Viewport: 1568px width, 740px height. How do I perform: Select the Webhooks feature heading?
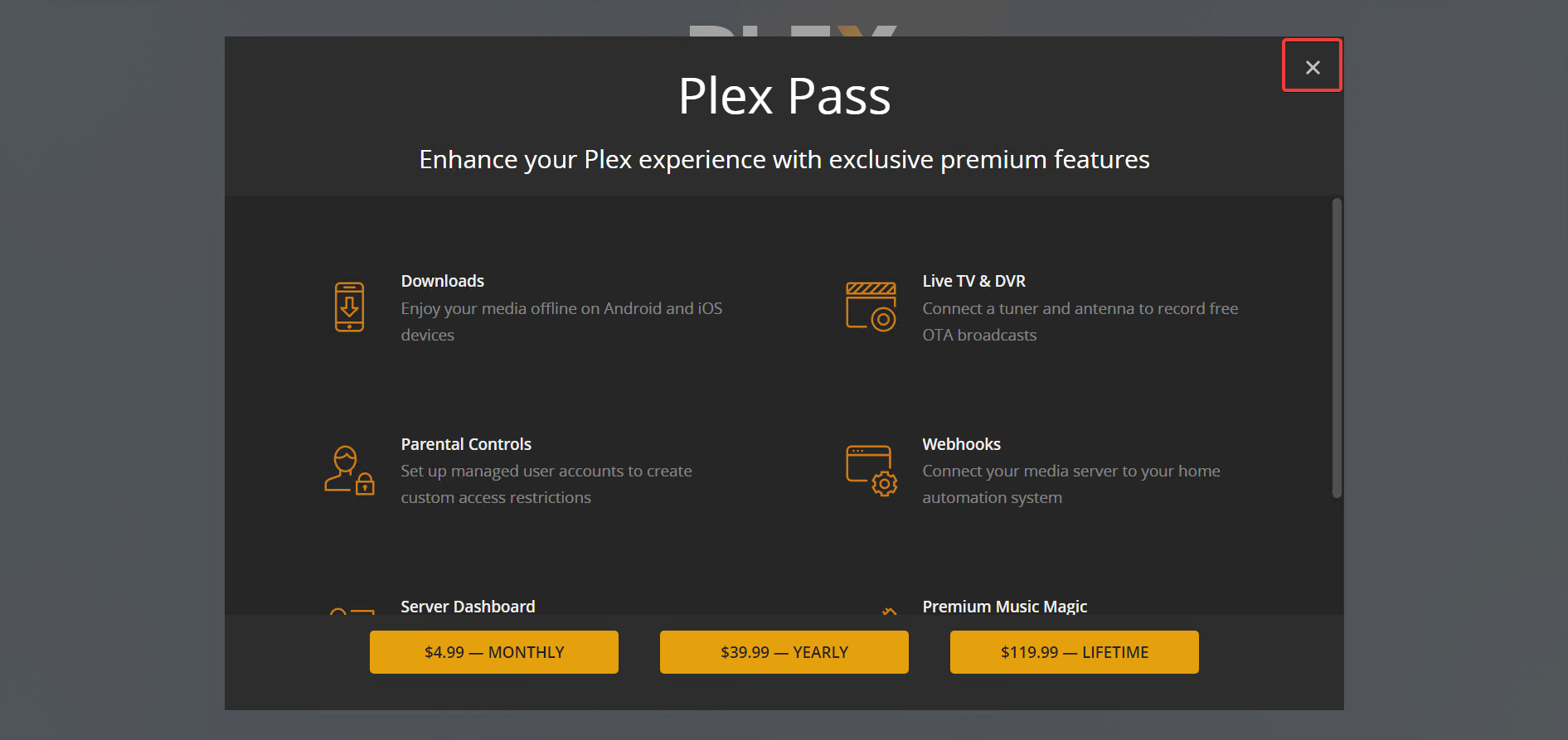pos(961,444)
